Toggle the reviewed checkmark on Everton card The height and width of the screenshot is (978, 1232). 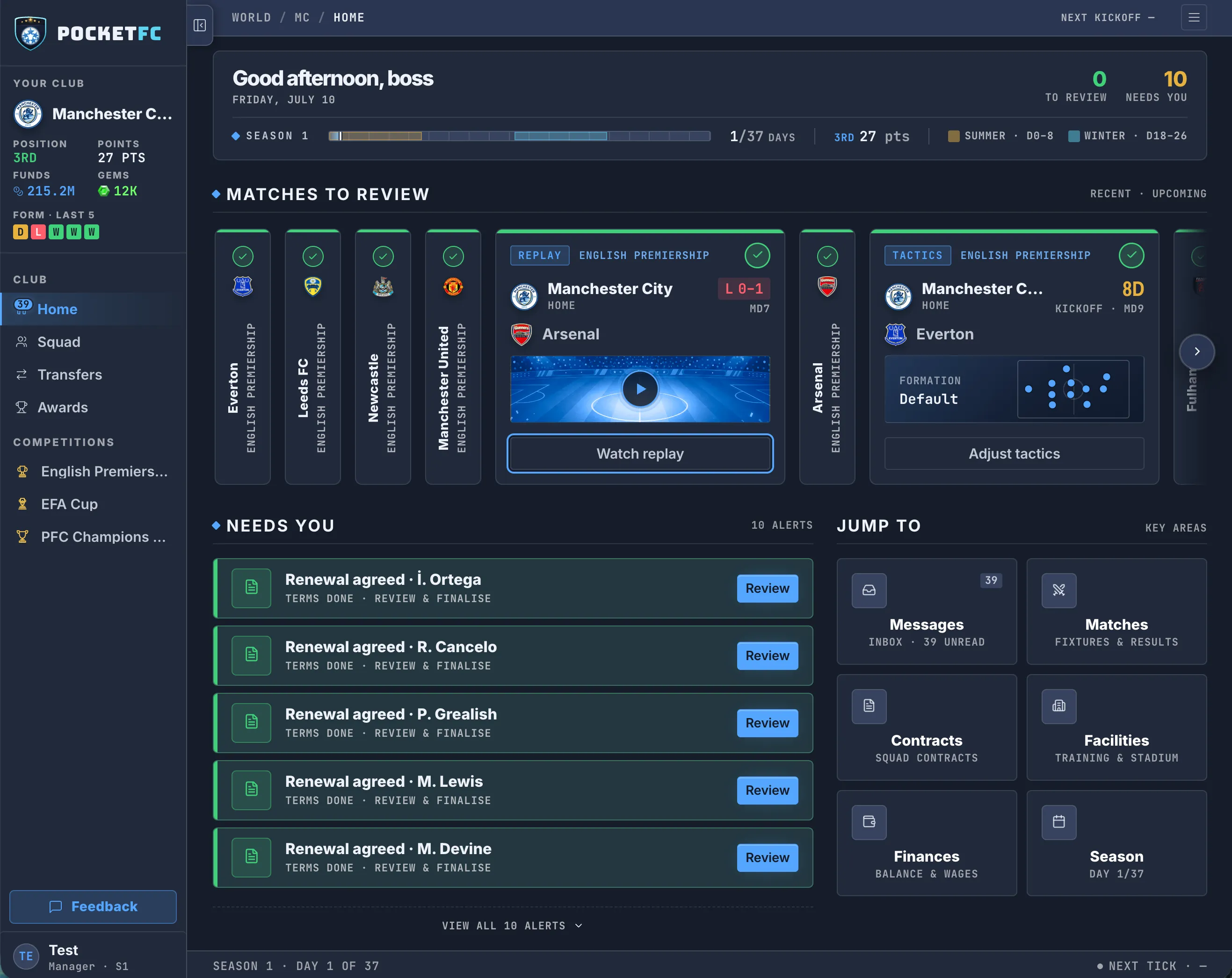pos(243,257)
